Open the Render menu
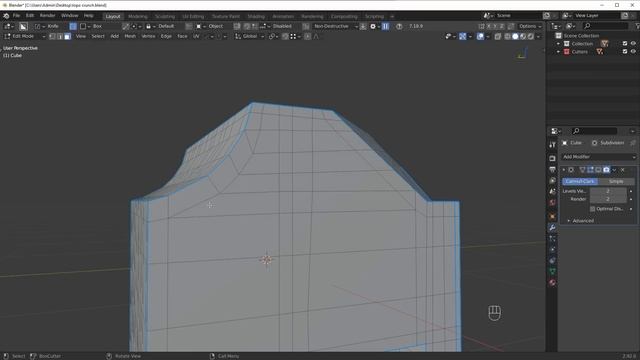The width and height of the screenshot is (640, 360). click(x=47, y=16)
